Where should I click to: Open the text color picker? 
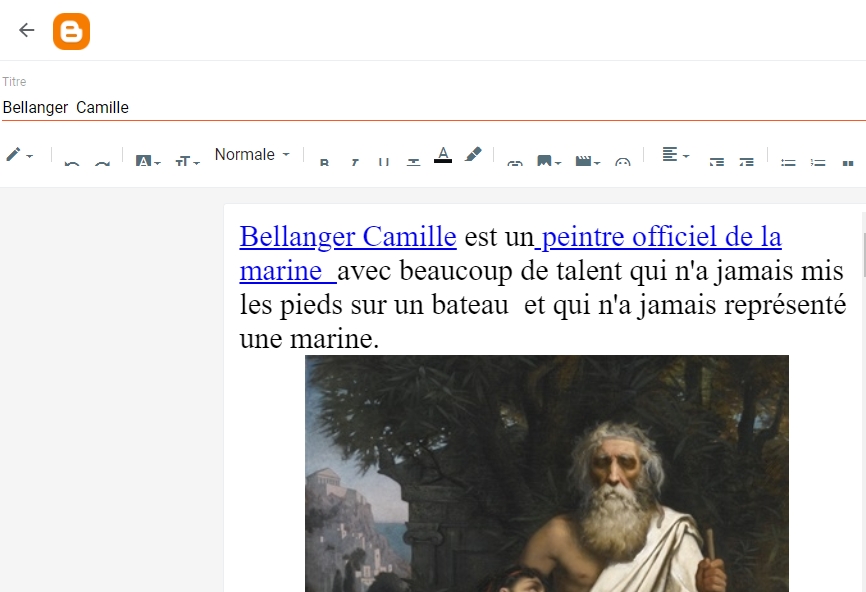[x=443, y=155]
